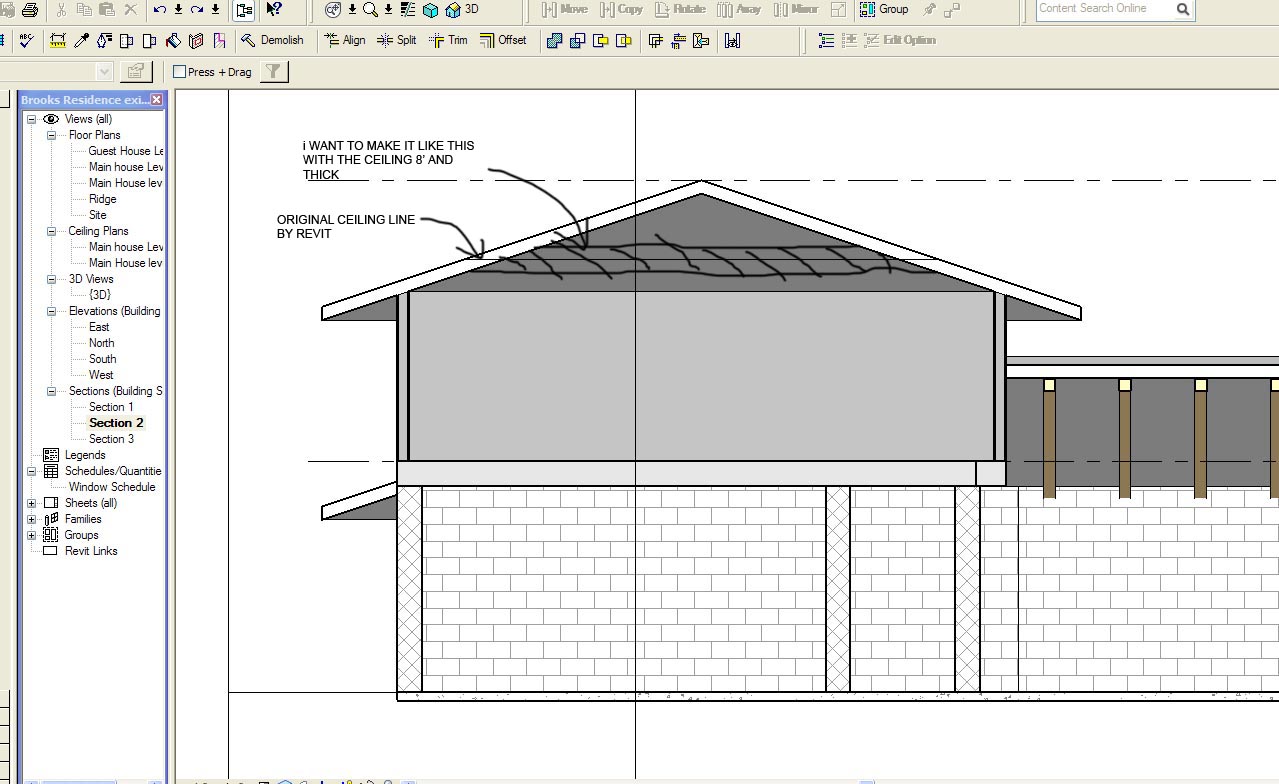This screenshot has width=1279, height=784.
Task: Click the Content Search magnifier button
Action: pyautogui.click(x=1183, y=10)
